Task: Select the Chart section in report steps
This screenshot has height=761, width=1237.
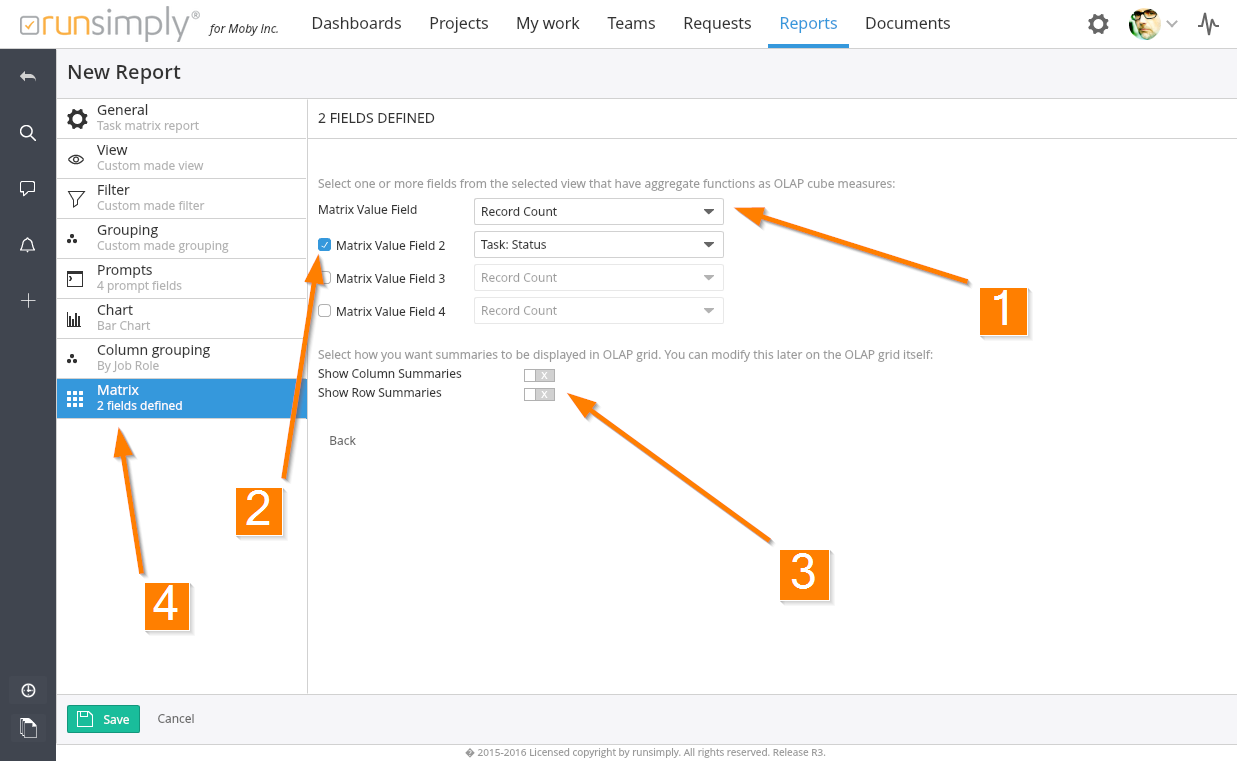Action: click(x=180, y=318)
